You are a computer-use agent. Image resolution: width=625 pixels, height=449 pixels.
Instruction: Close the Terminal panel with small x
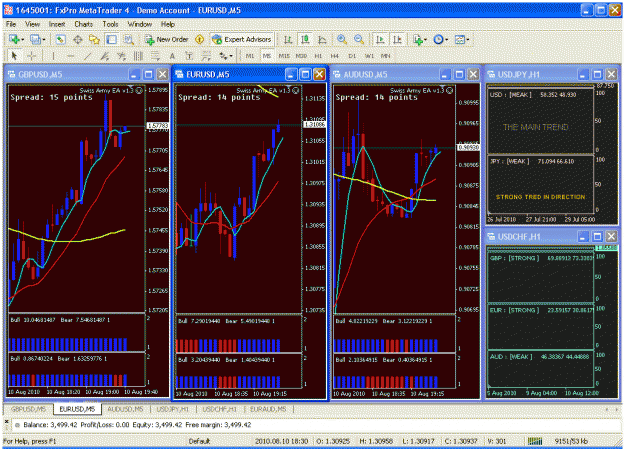pos(6,421)
